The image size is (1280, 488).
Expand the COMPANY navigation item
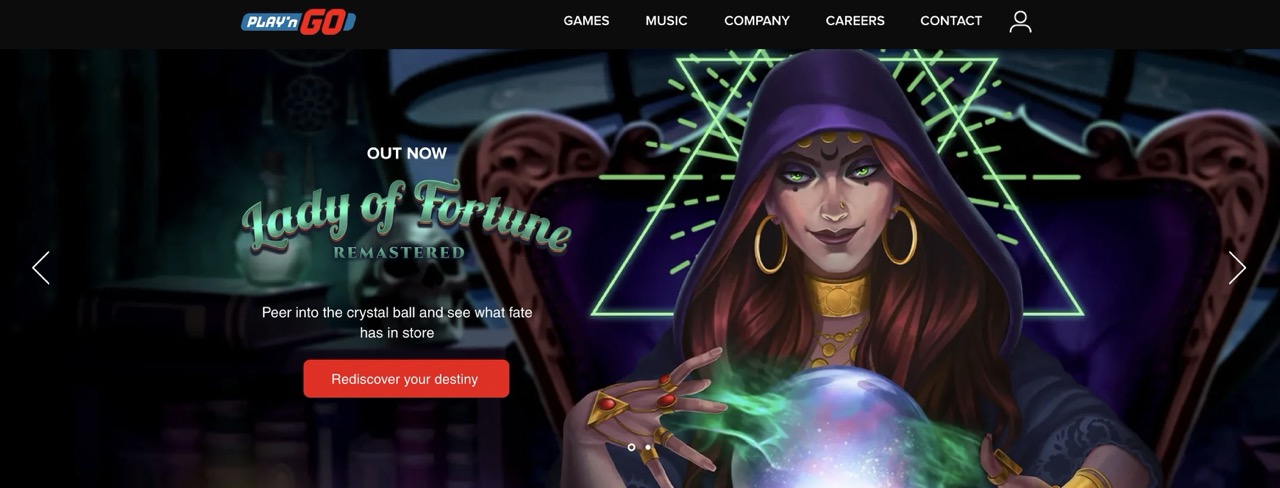(x=757, y=21)
